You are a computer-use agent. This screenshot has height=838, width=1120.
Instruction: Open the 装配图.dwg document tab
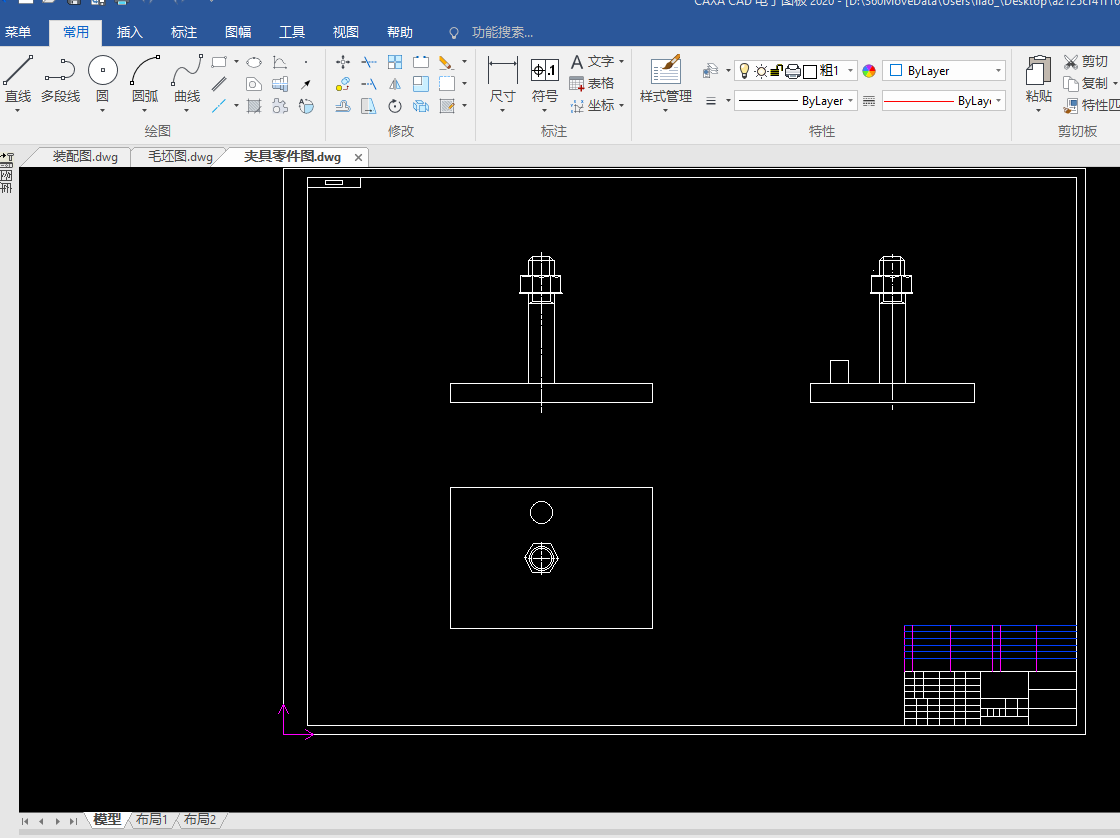pyautogui.click(x=85, y=156)
